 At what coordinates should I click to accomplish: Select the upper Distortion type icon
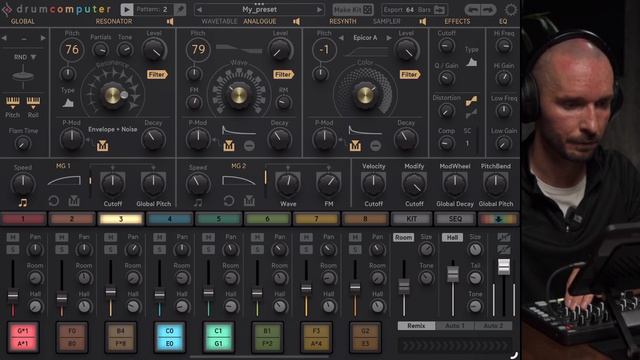click(x=471, y=101)
